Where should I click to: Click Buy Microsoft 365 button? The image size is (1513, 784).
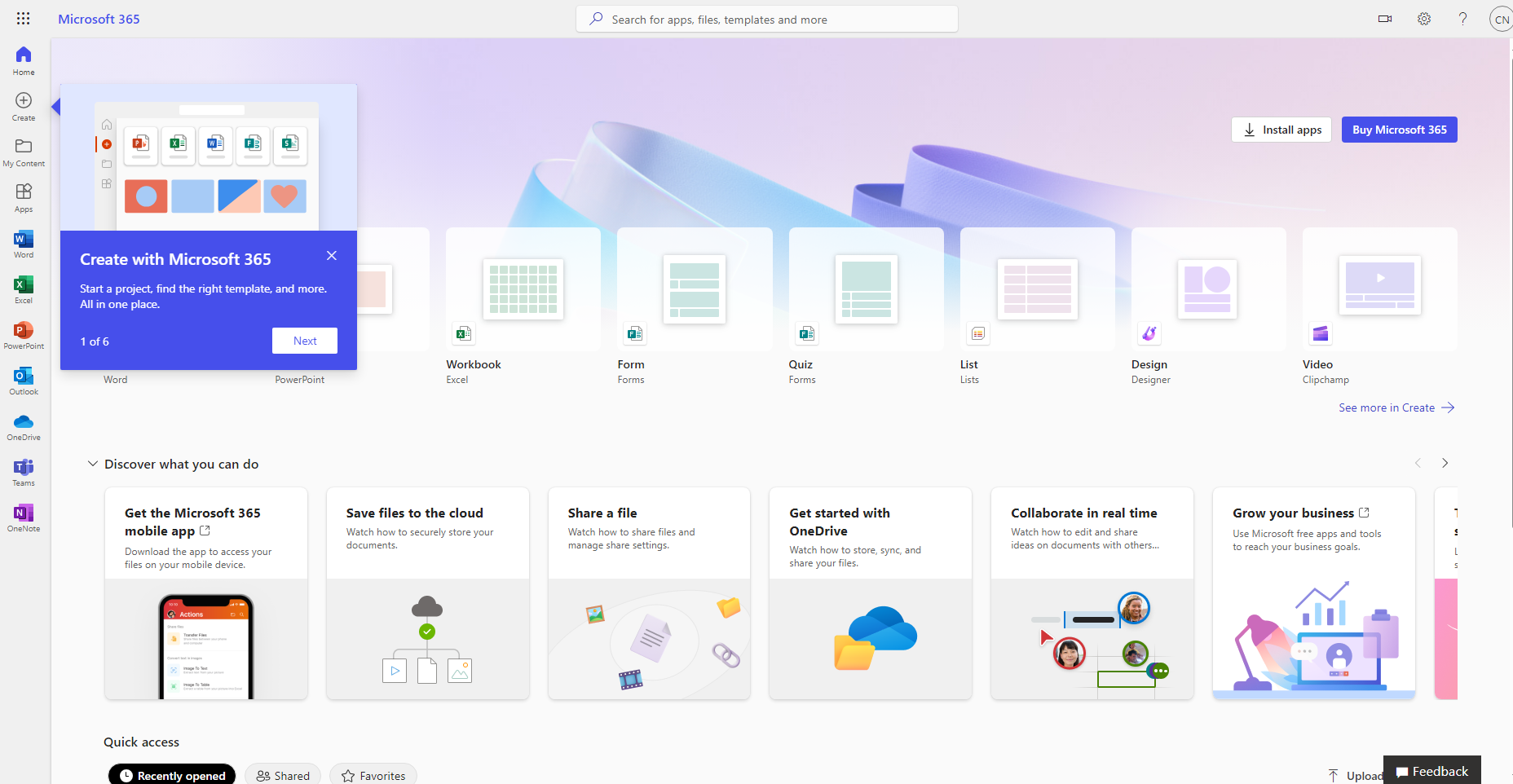tap(1400, 130)
